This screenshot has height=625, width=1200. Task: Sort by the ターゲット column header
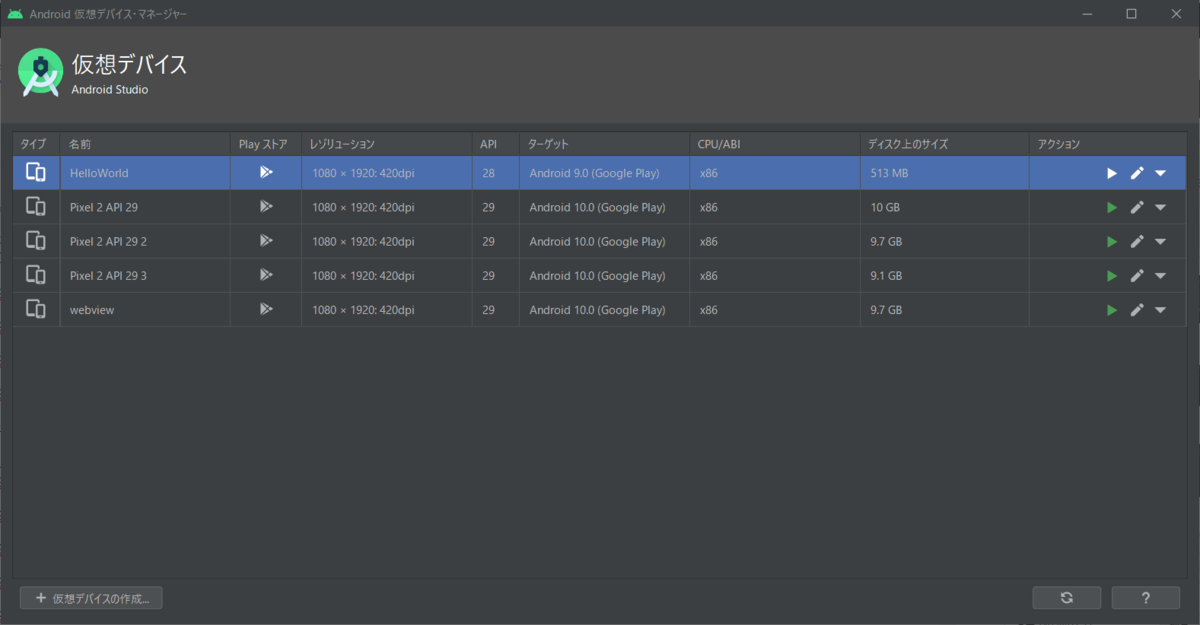(604, 144)
